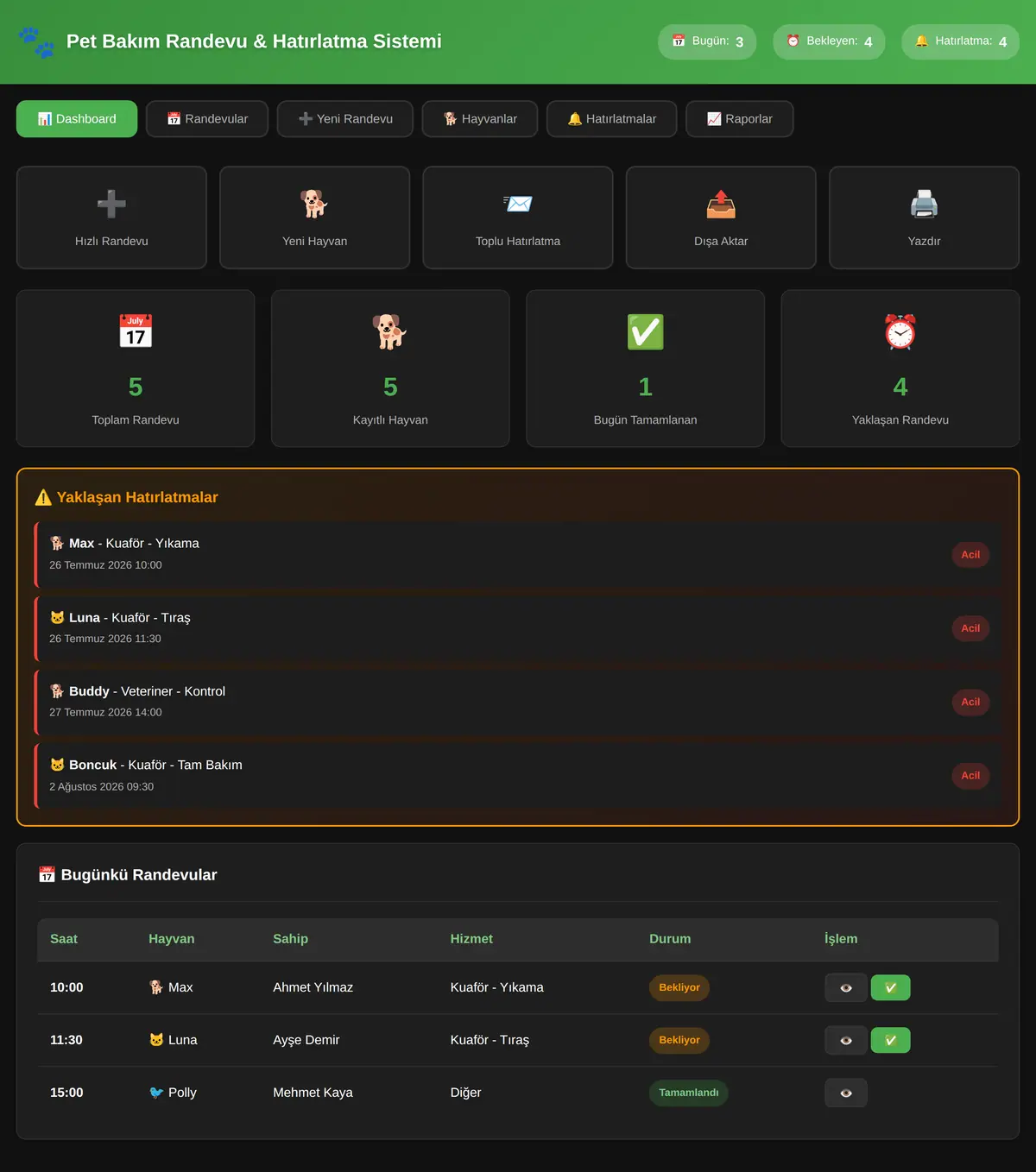
Task: Click the dog icon above Kayıtlı Hayvan
Action: pyautogui.click(x=390, y=331)
